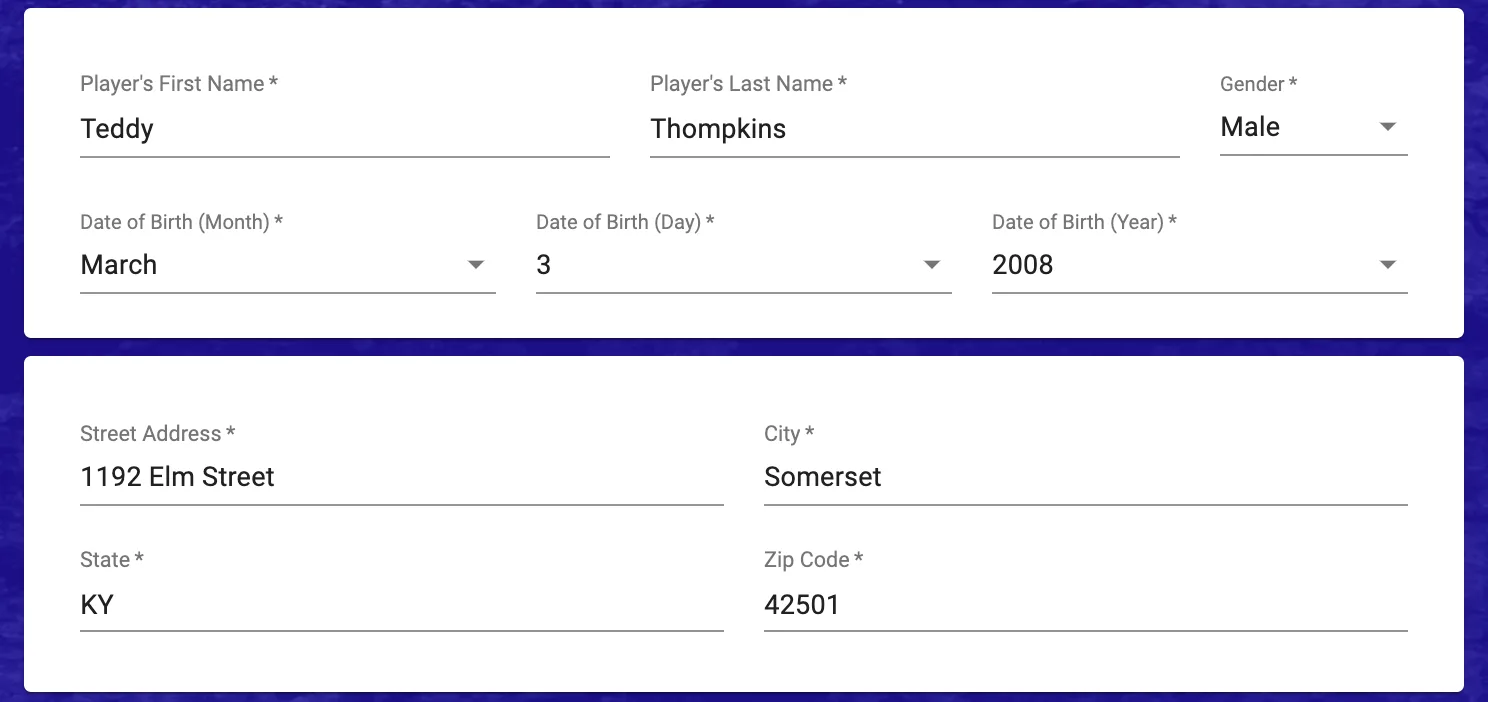
Task: Edit the Street Address field 1192 Elm Street
Action: [x=401, y=477]
